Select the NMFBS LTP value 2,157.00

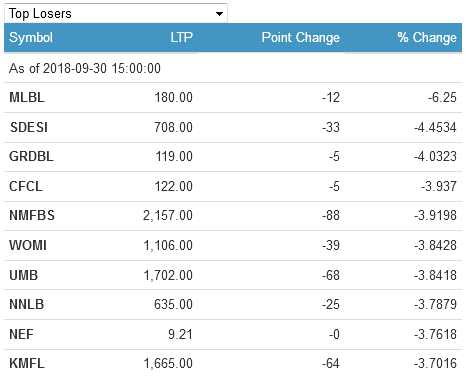pyautogui.click(x=168, y=215)
